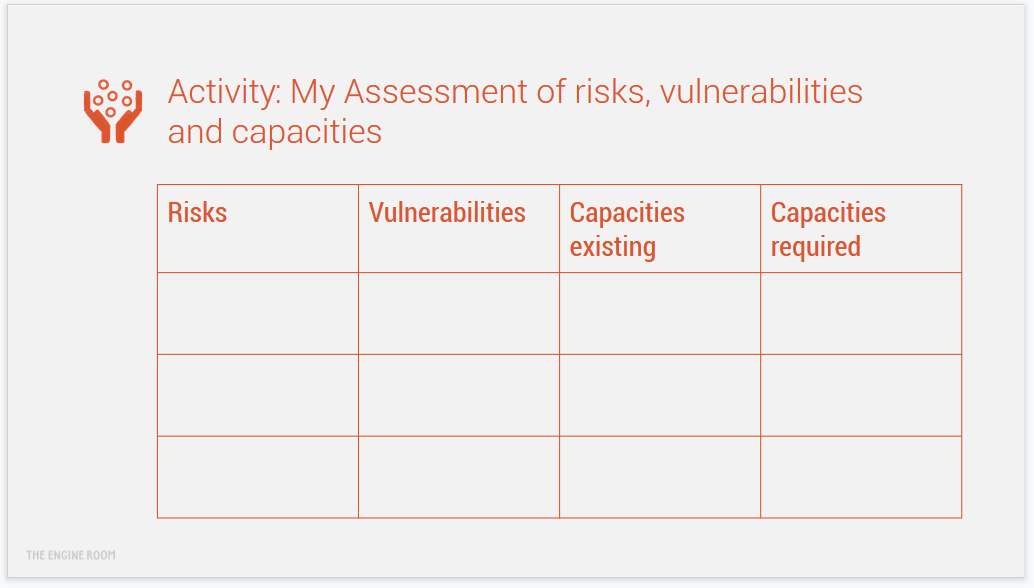The width and height of the screenshot is (1034, 588).
Task: Select middle-row cell in Capacities required column
Action: pyautogui.click(x=861, y=395)
